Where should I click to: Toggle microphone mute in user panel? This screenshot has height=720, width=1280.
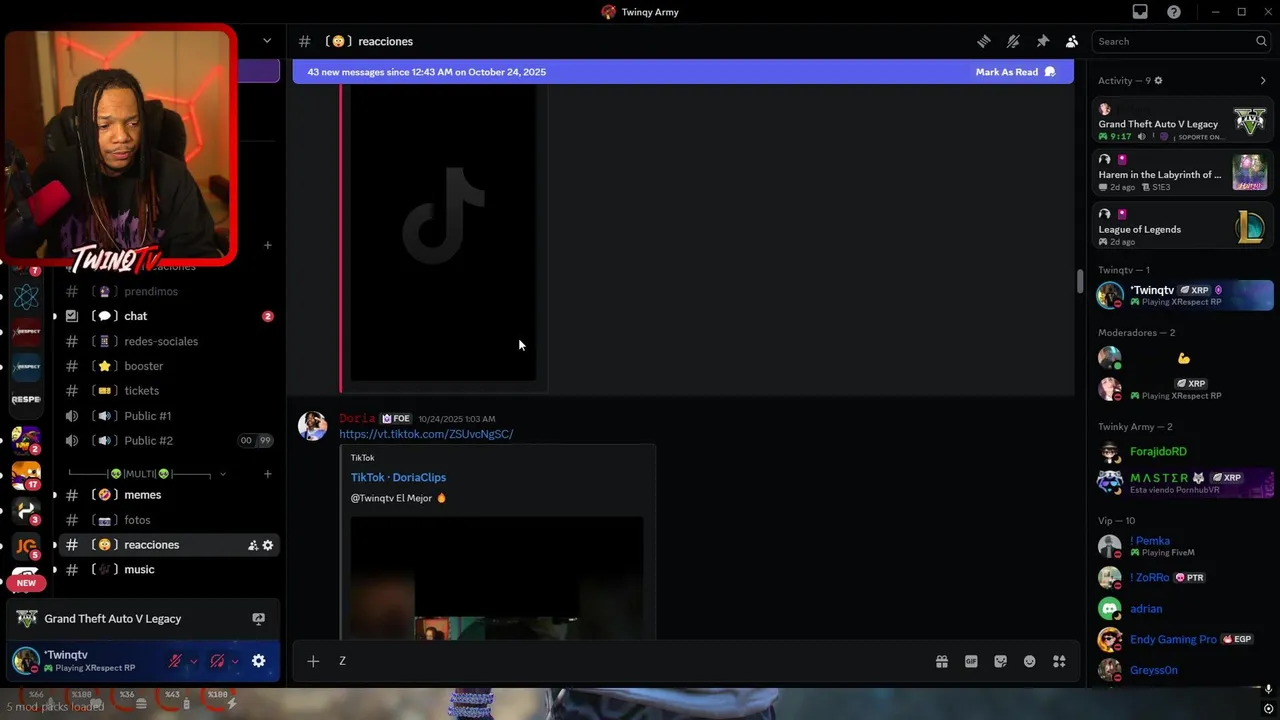[175, 661]
